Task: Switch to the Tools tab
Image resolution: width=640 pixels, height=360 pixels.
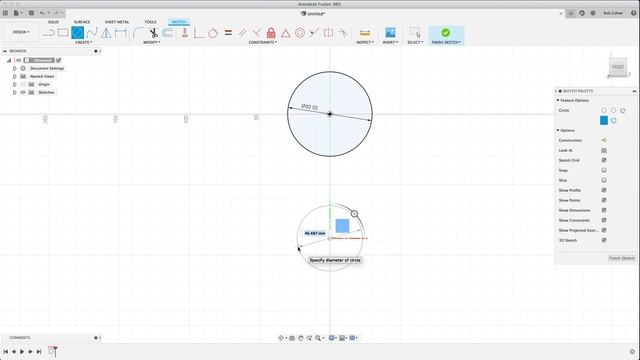Action: (150, 22)
